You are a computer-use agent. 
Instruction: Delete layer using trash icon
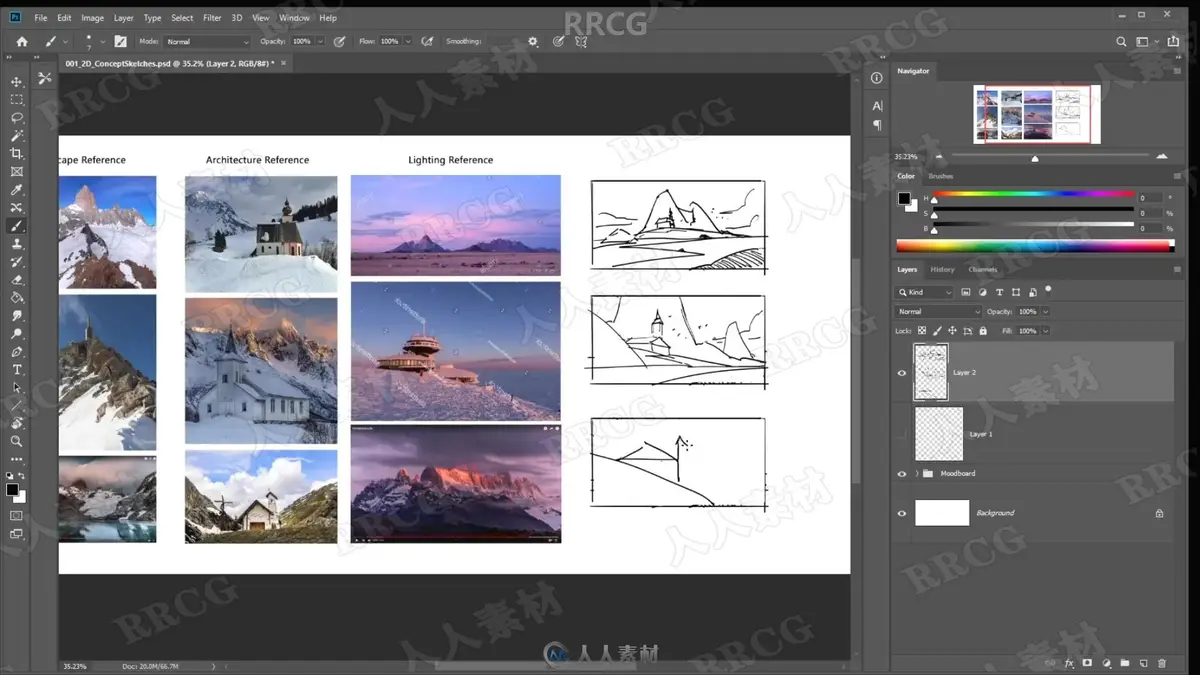point(1161,663)
